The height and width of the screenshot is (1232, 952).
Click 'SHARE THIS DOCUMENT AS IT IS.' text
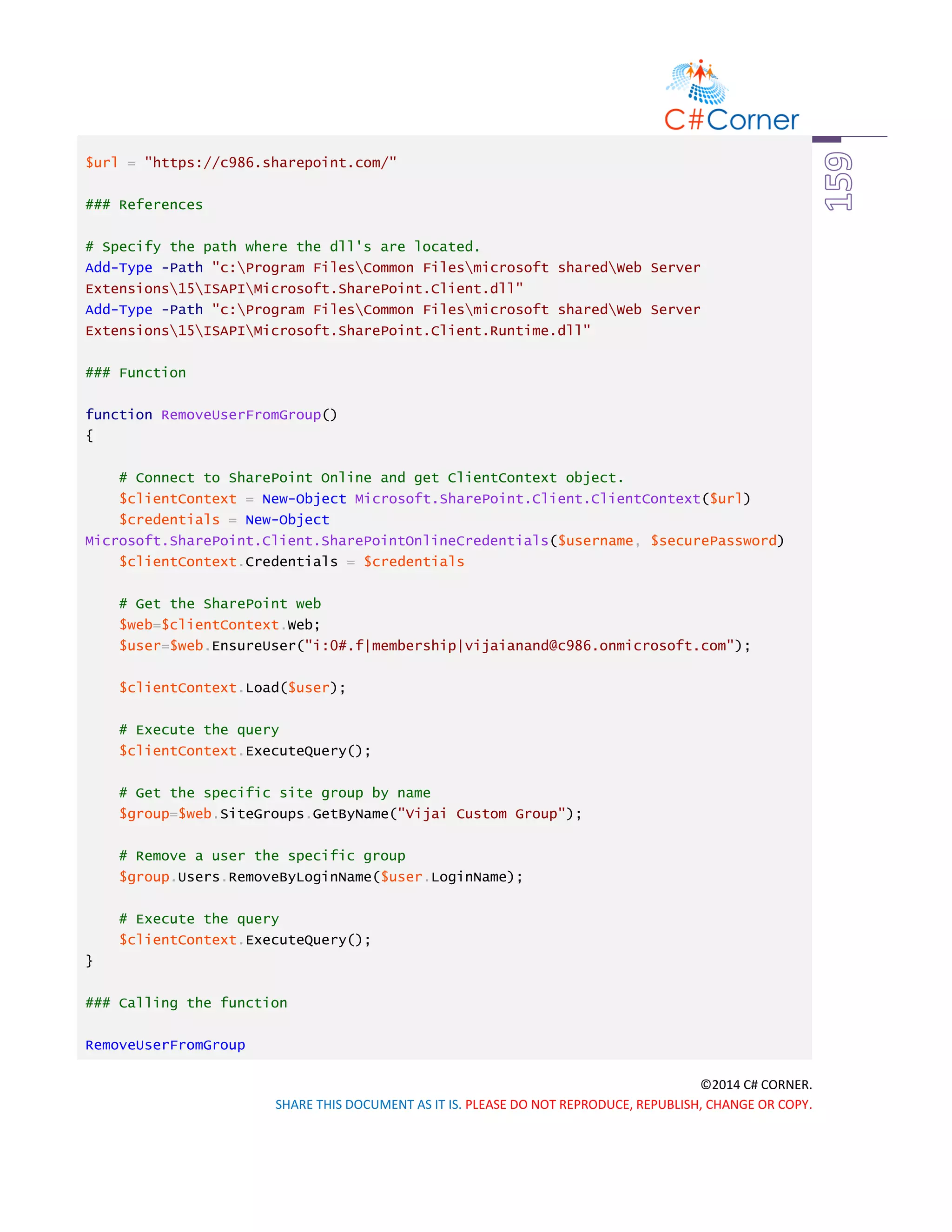(368, 1105)
